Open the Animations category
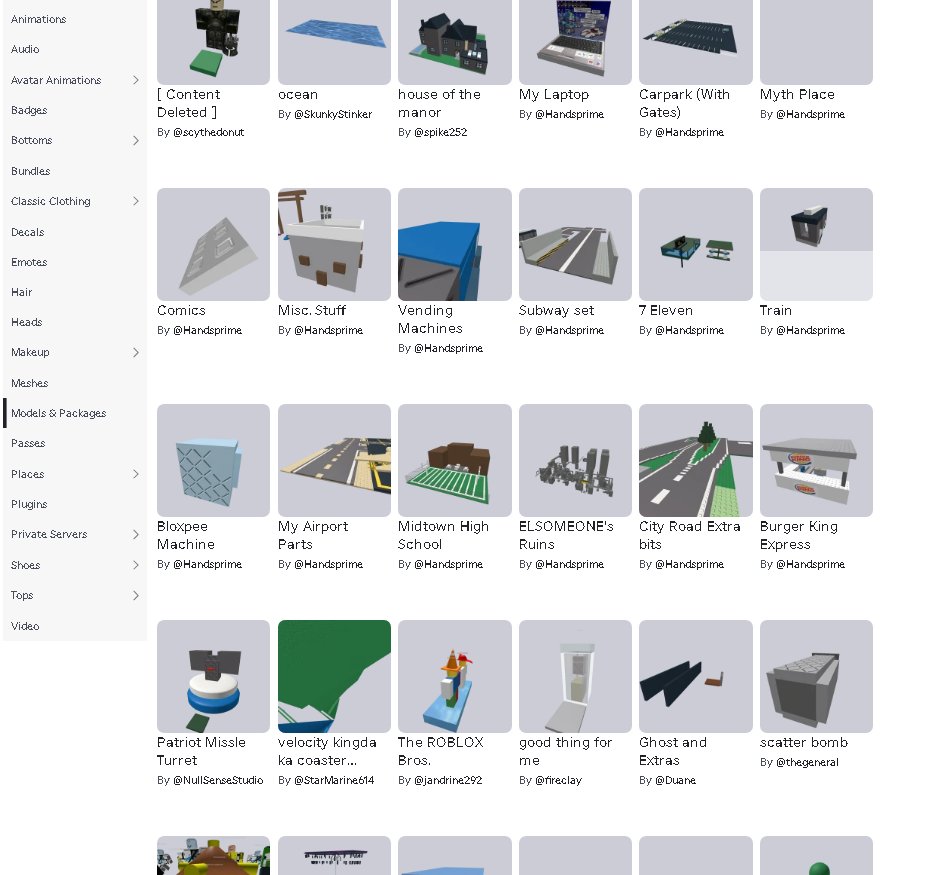The width and height of the screenshot is (926, 875). [x=38, y=19]
